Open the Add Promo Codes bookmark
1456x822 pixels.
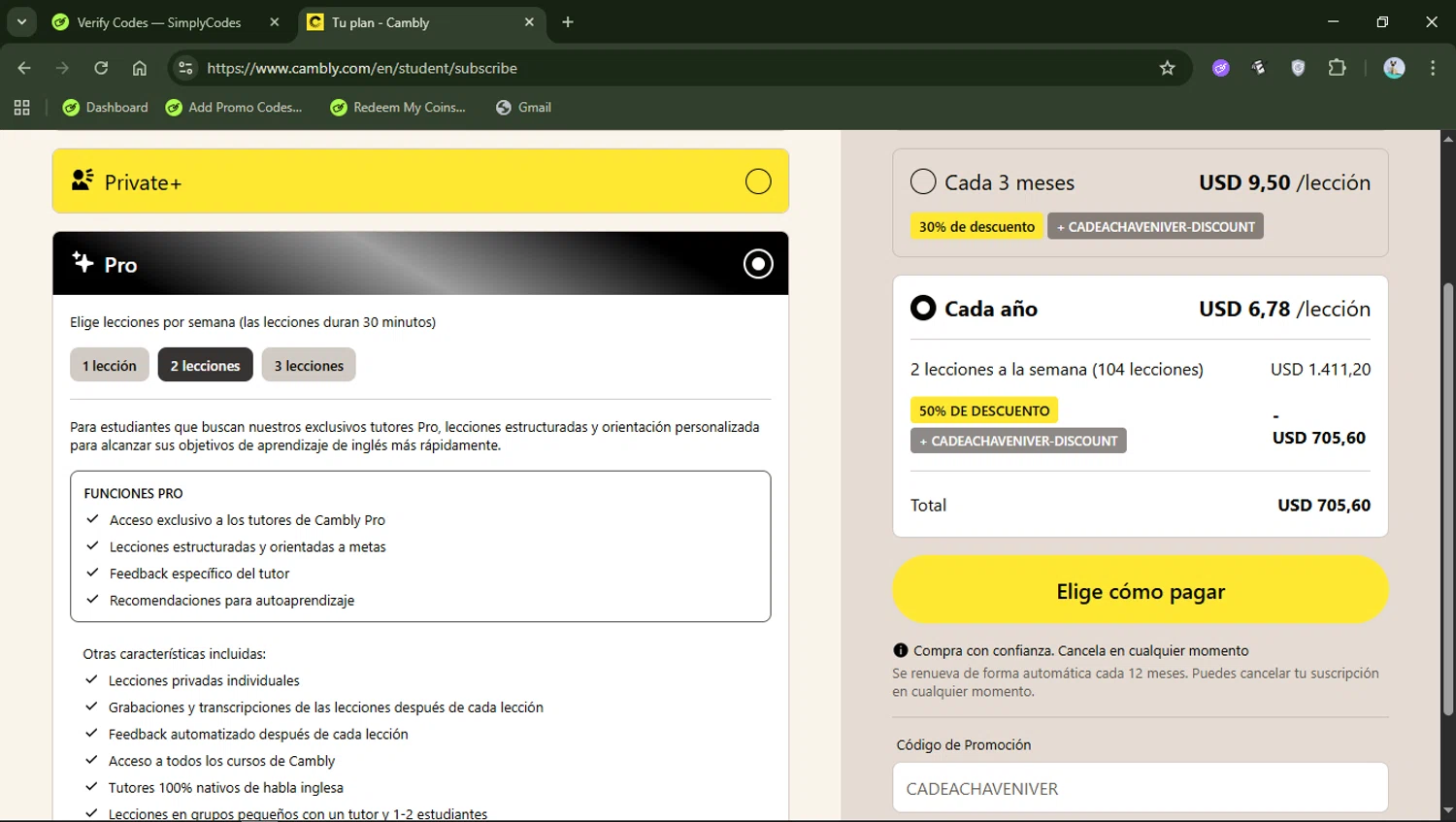click(x=234, y=108)
